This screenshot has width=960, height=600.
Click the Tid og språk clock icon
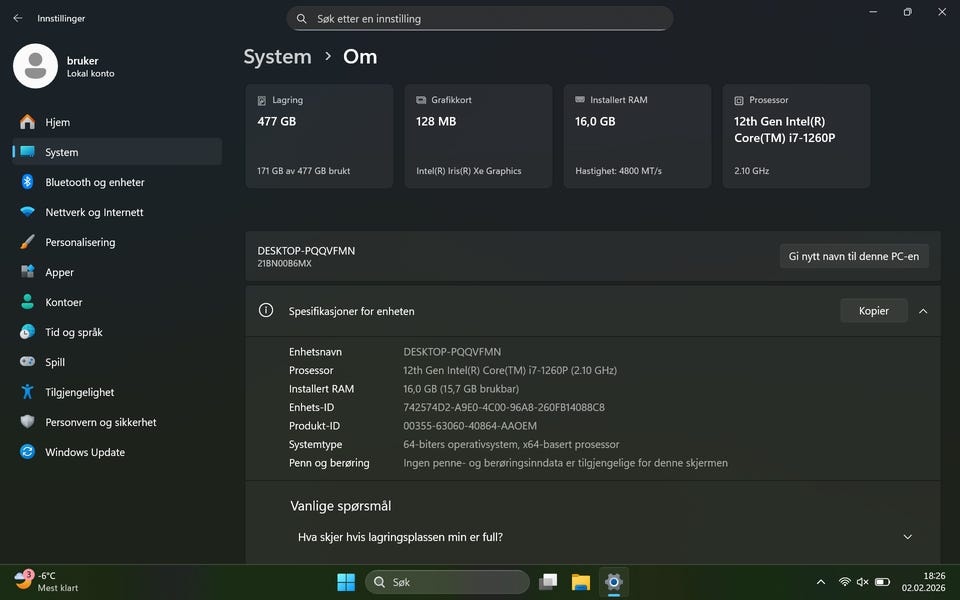pyautogui.click(x=28, y=332)
